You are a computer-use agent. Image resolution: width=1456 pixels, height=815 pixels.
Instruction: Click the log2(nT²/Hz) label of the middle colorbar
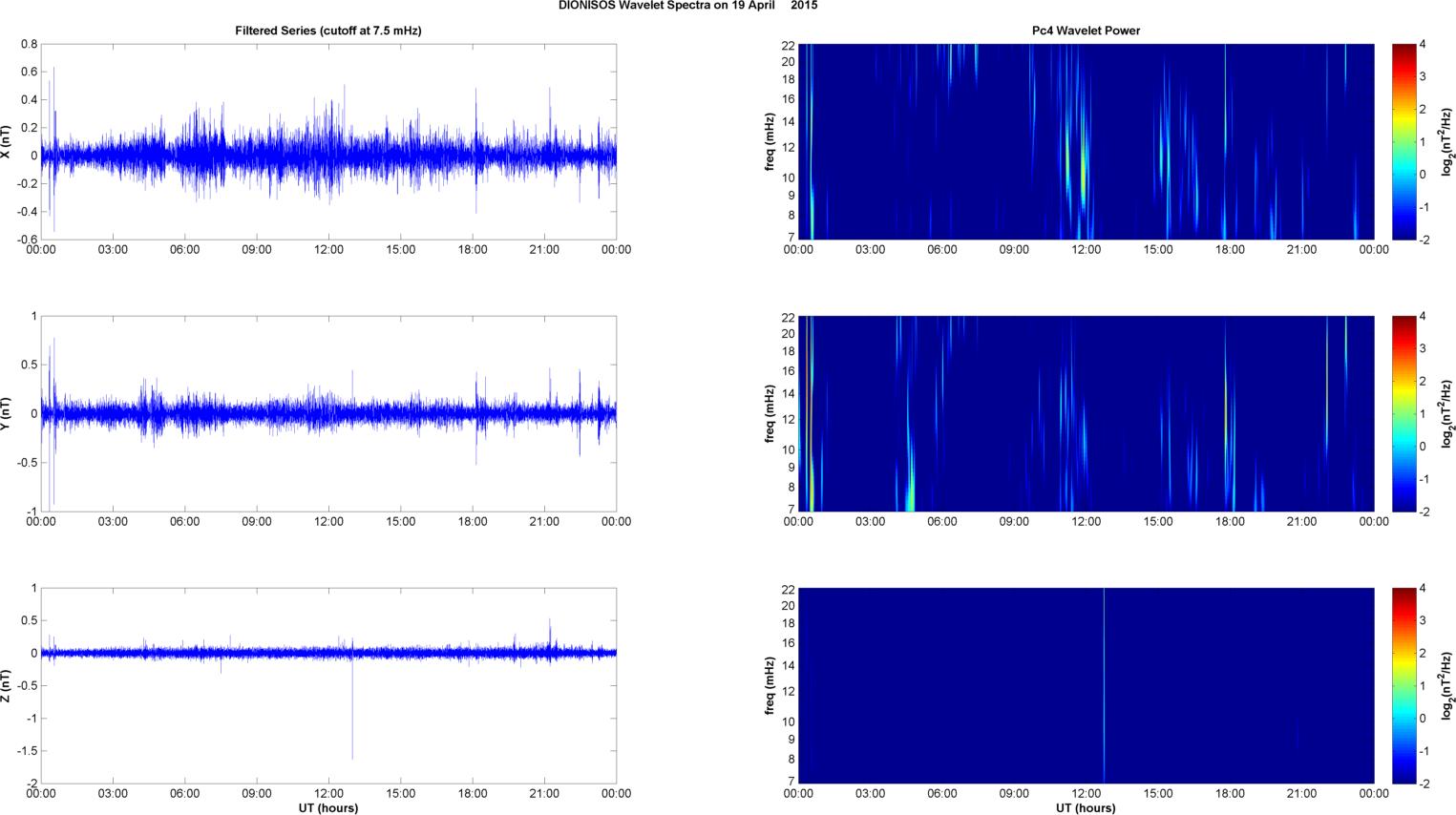pos(1448,413)
